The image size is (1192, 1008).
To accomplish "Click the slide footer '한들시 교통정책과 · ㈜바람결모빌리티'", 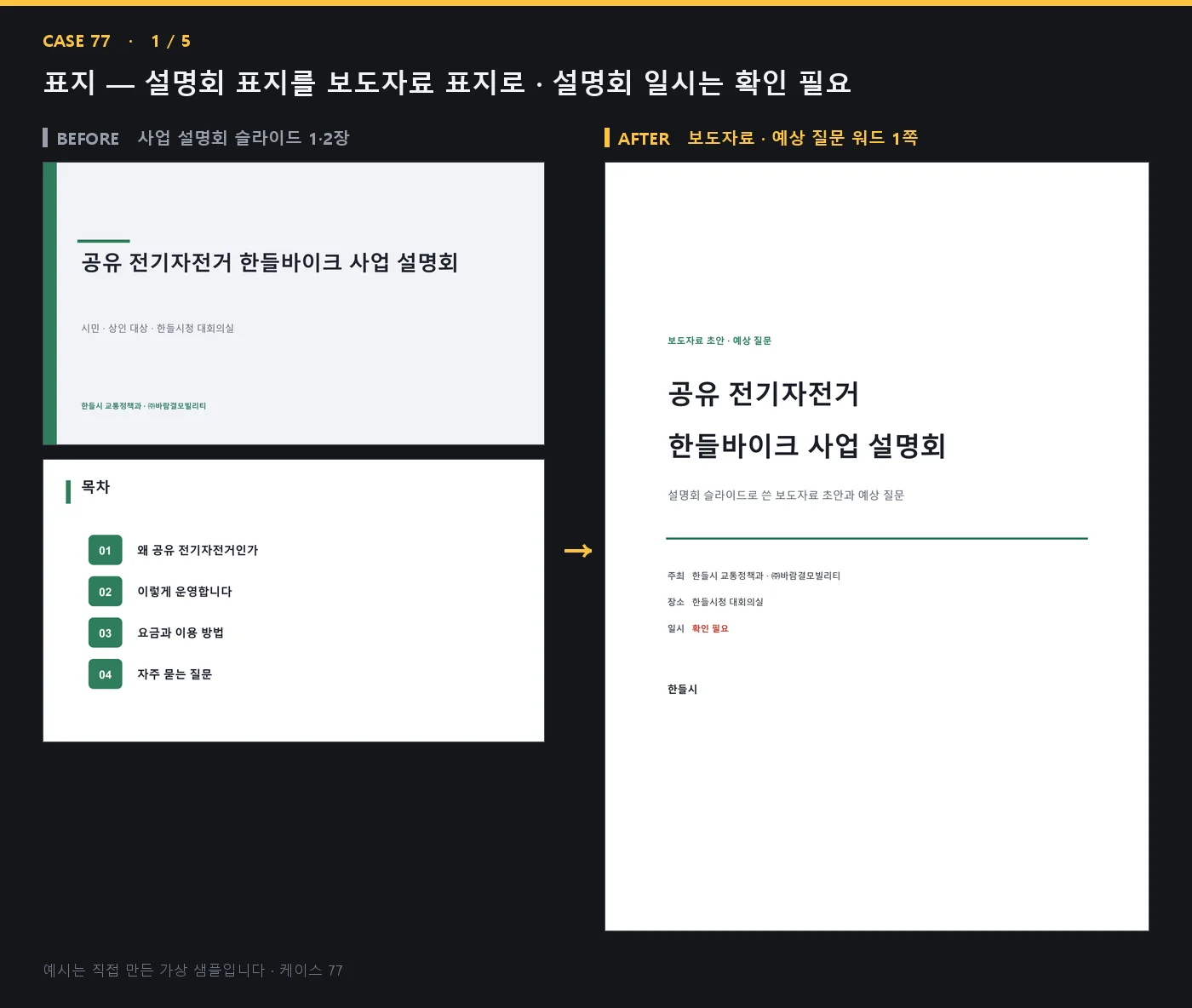I will [x=144, y=406].
